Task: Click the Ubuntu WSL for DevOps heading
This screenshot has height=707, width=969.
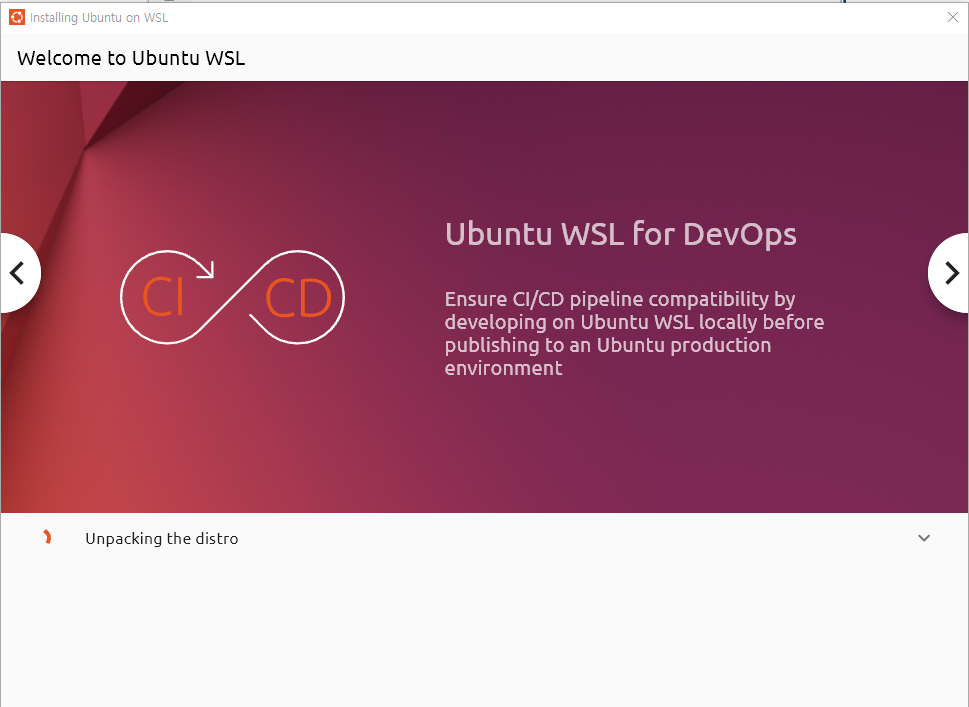Action: pyautogui.click(x=621, y=234)
